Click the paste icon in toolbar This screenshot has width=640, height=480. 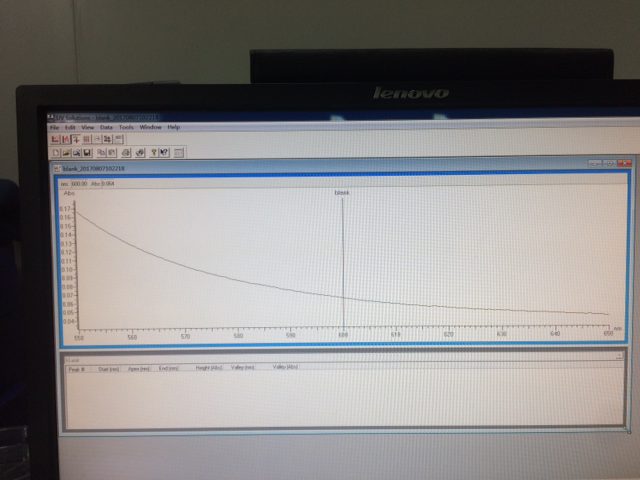[111, 153]
